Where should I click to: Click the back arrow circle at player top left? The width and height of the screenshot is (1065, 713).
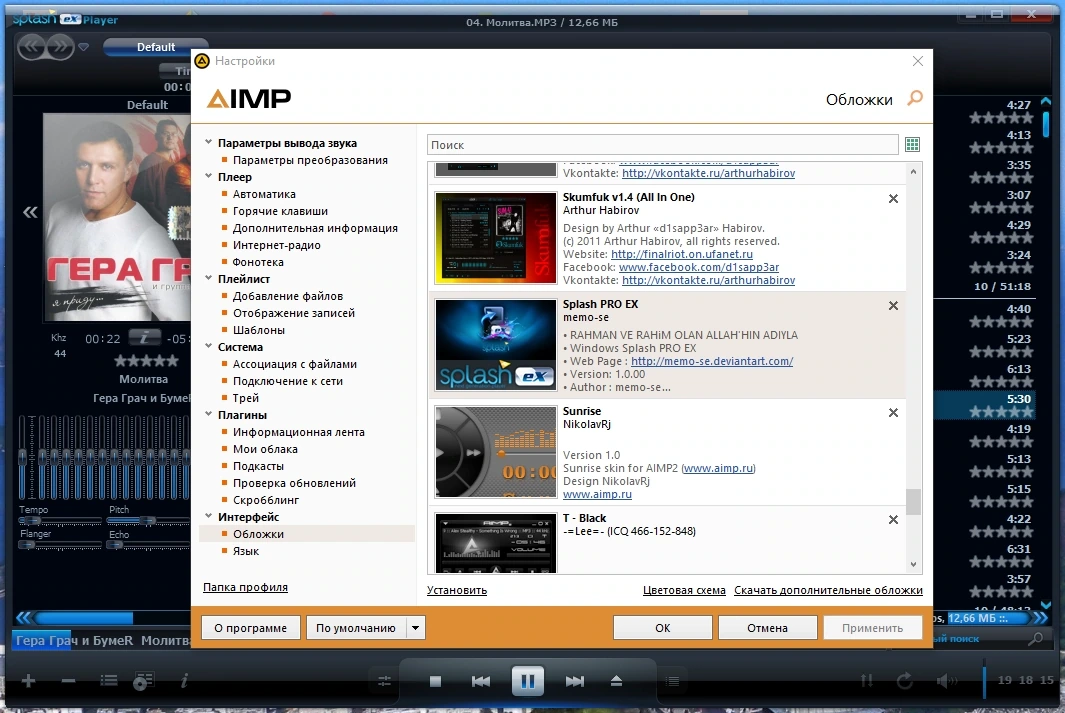(x=31, y=47)
